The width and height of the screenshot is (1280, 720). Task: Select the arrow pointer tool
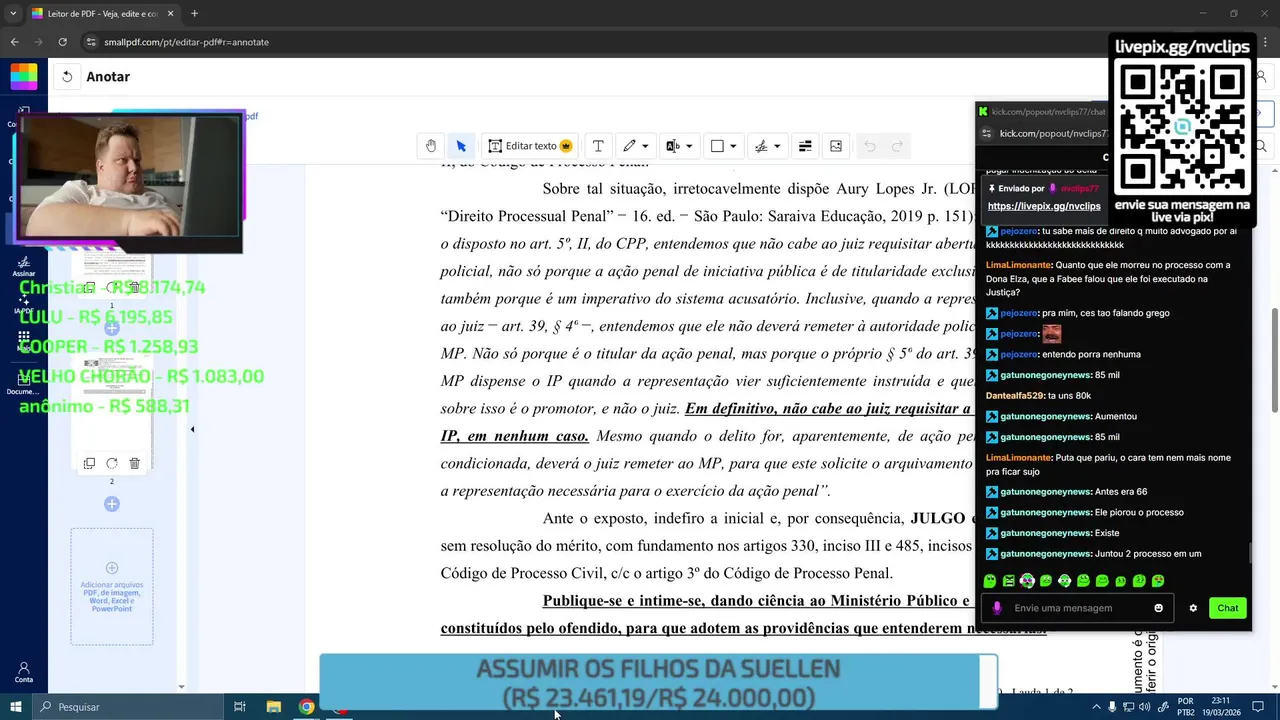coord(461,146)
